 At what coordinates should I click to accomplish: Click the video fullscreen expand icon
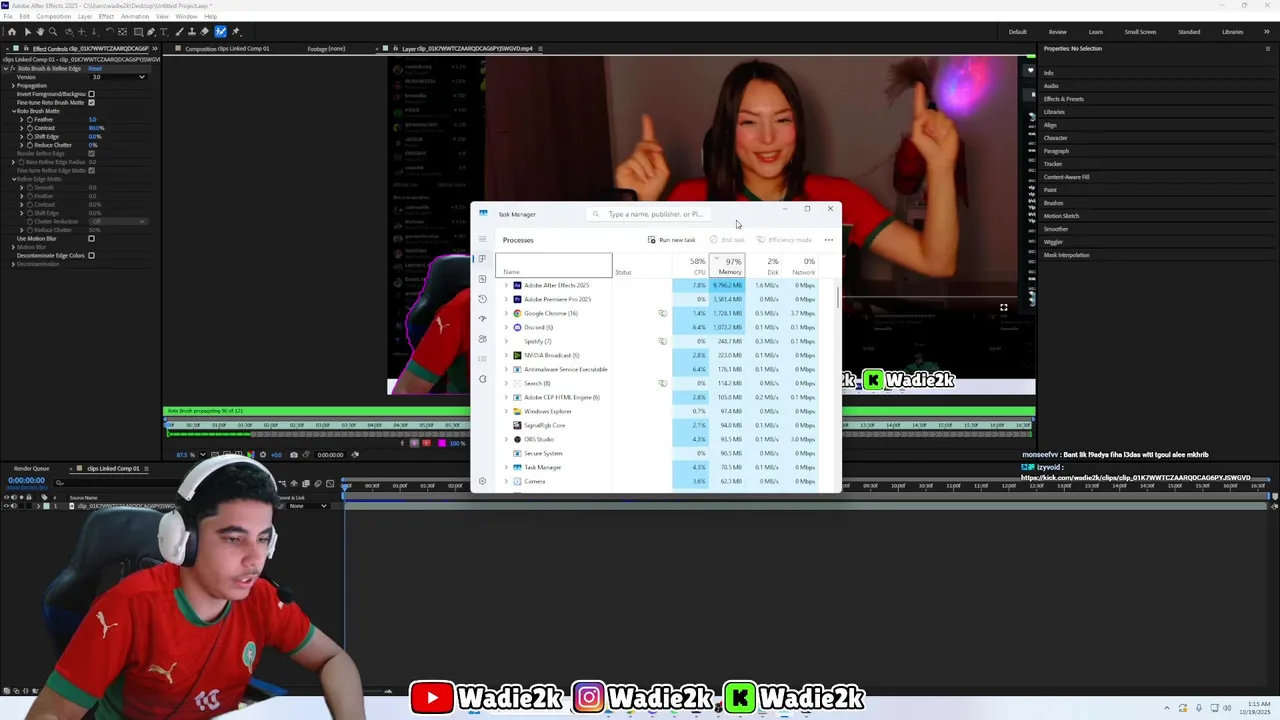[1003, 307]
